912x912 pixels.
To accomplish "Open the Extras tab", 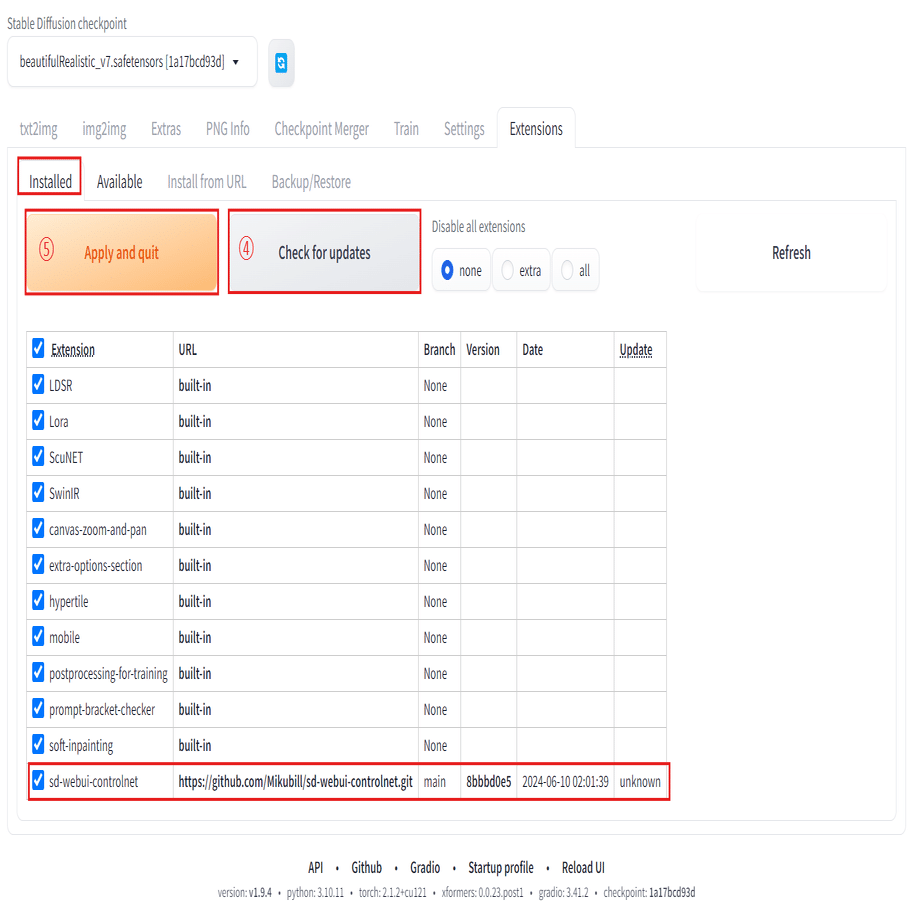I will [x=166, y=129].
